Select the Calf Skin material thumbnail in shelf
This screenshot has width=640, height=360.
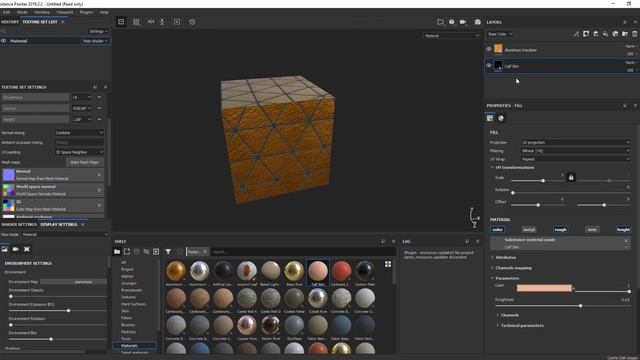point(318,273)
